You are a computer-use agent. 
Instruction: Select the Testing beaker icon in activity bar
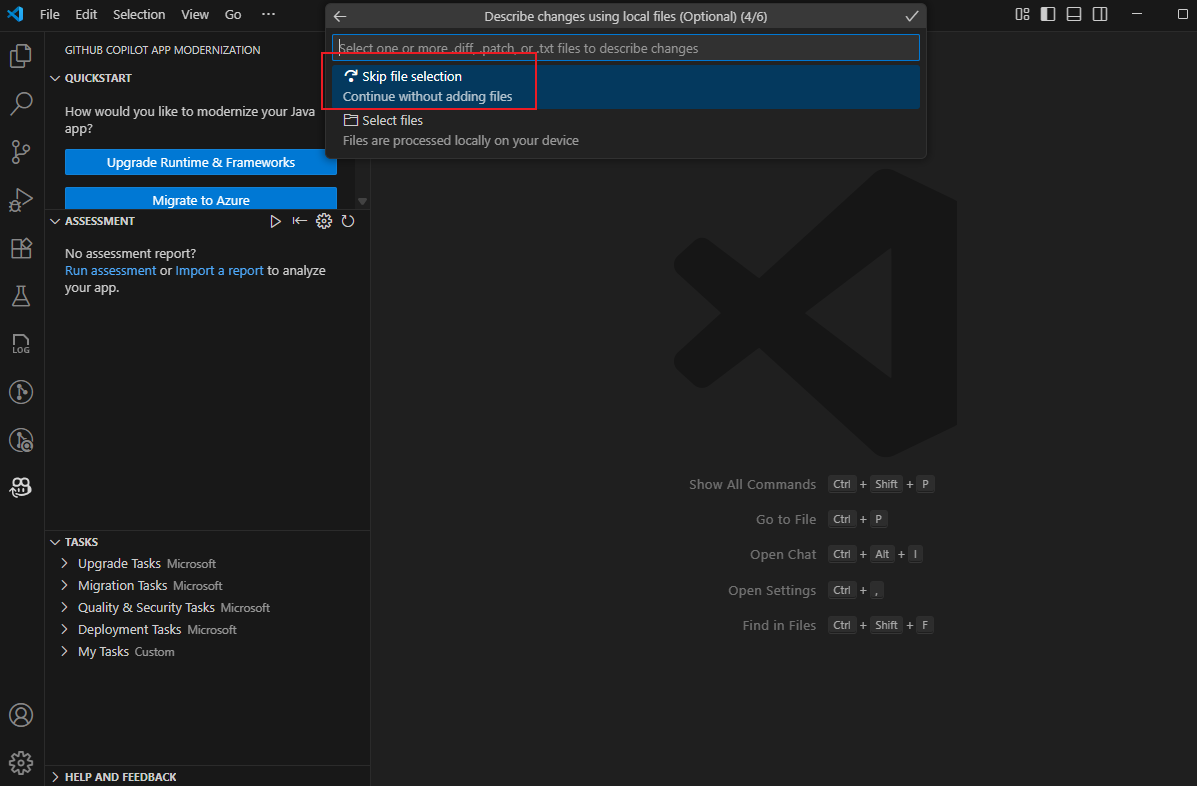point(21,295)
